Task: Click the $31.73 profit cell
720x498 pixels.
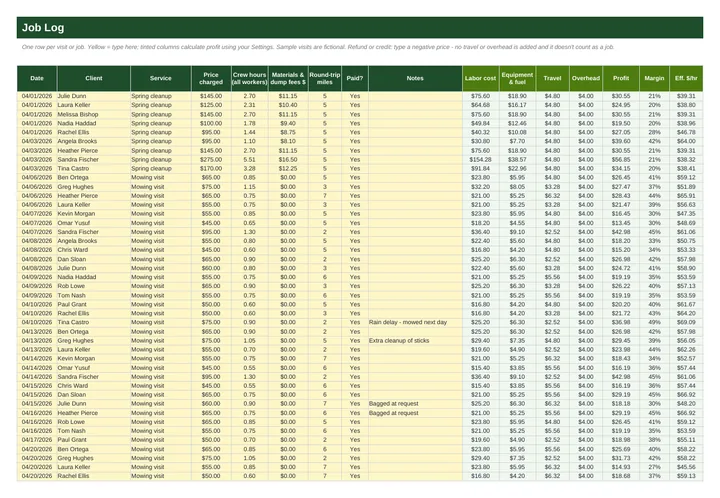Action: (621, 458)
